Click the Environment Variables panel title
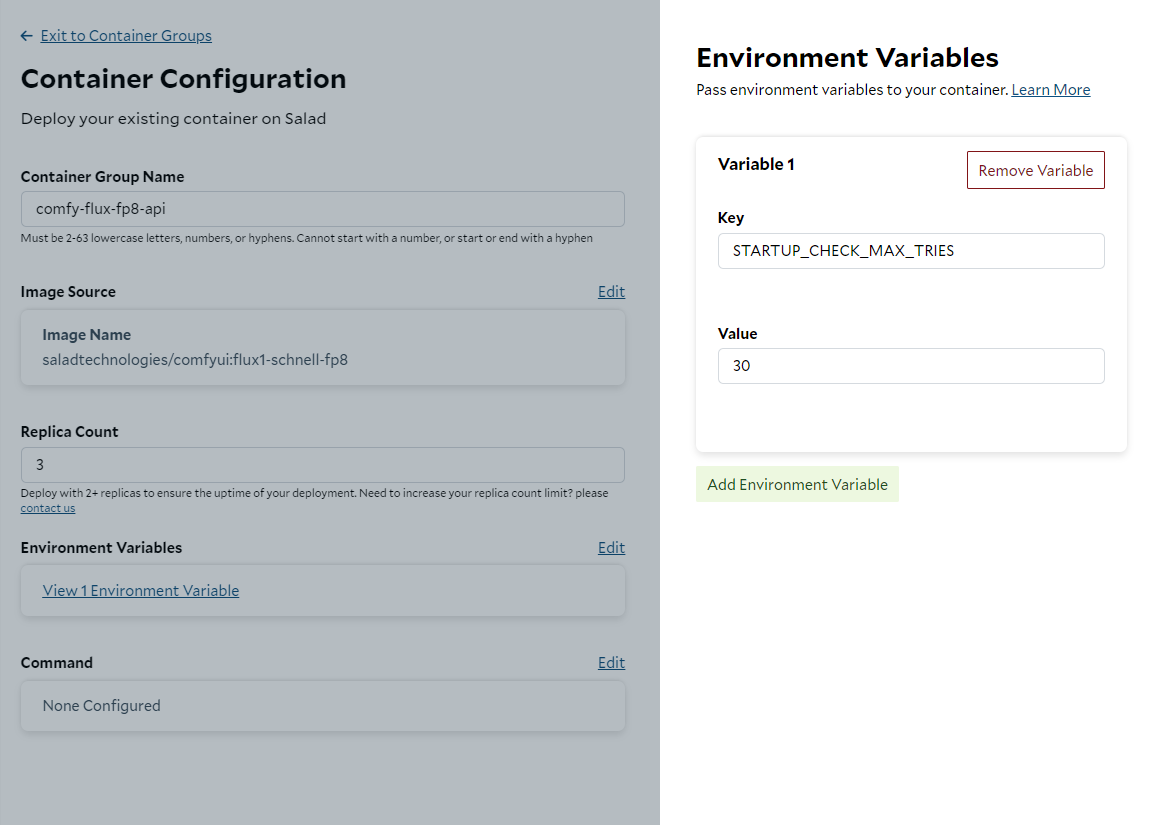 coord(847,58)
